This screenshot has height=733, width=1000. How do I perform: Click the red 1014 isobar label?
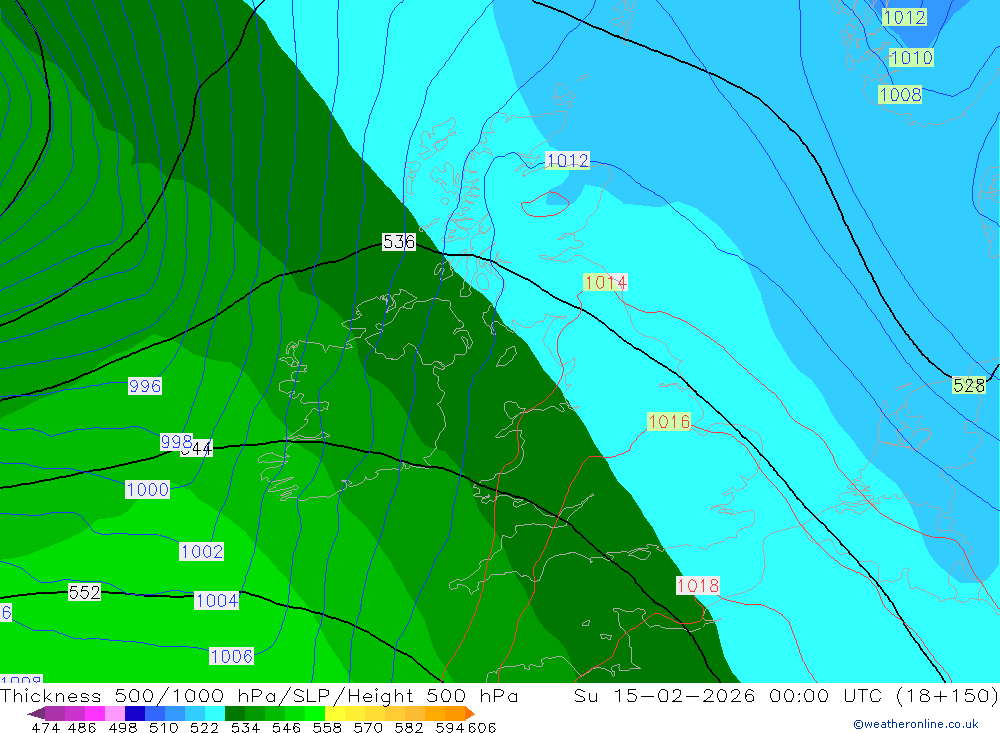pos(605,282)
